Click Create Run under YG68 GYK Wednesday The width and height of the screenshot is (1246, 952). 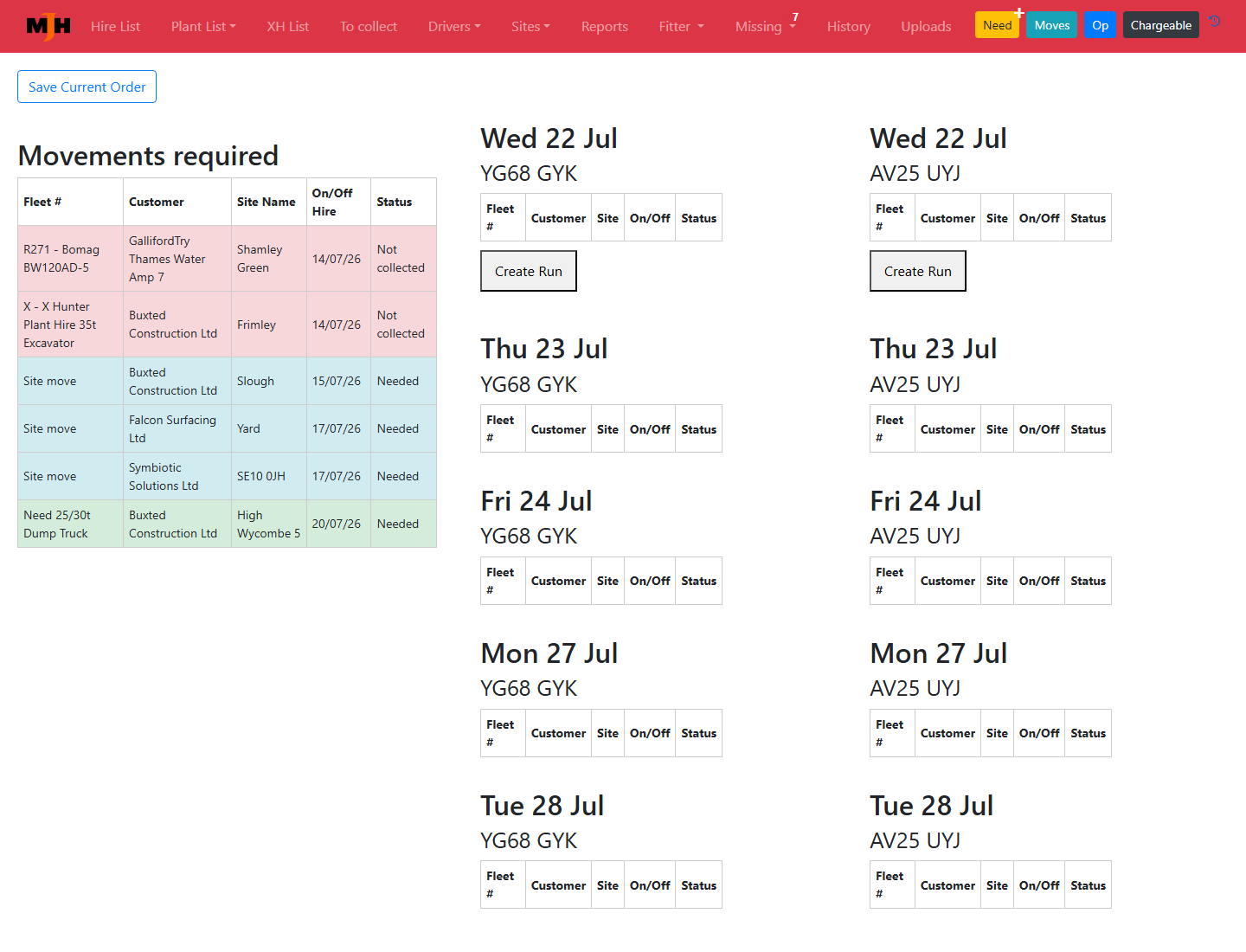[529, 271]
